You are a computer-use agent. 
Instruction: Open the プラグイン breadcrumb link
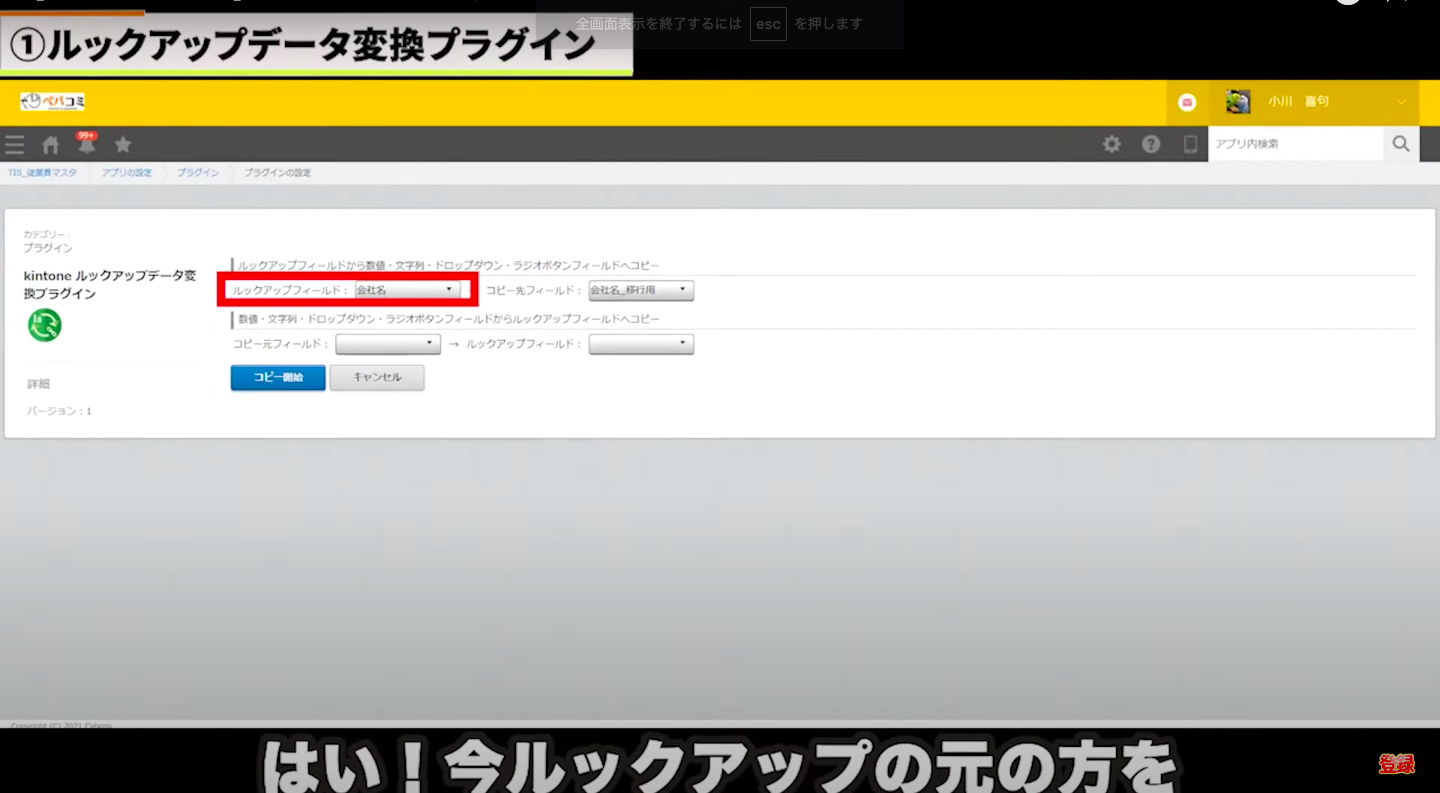point(198,173)
